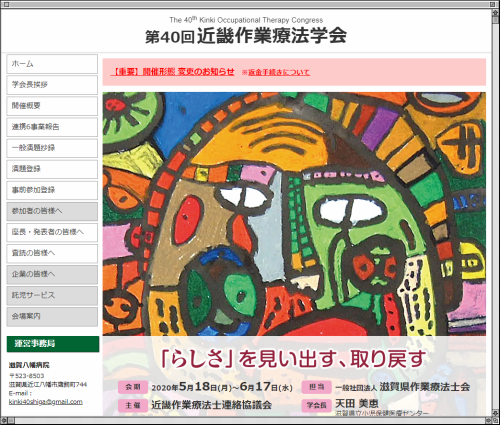Open the 託児サービス entry
The width and height of the screenshot is (500, 425).
52,295
